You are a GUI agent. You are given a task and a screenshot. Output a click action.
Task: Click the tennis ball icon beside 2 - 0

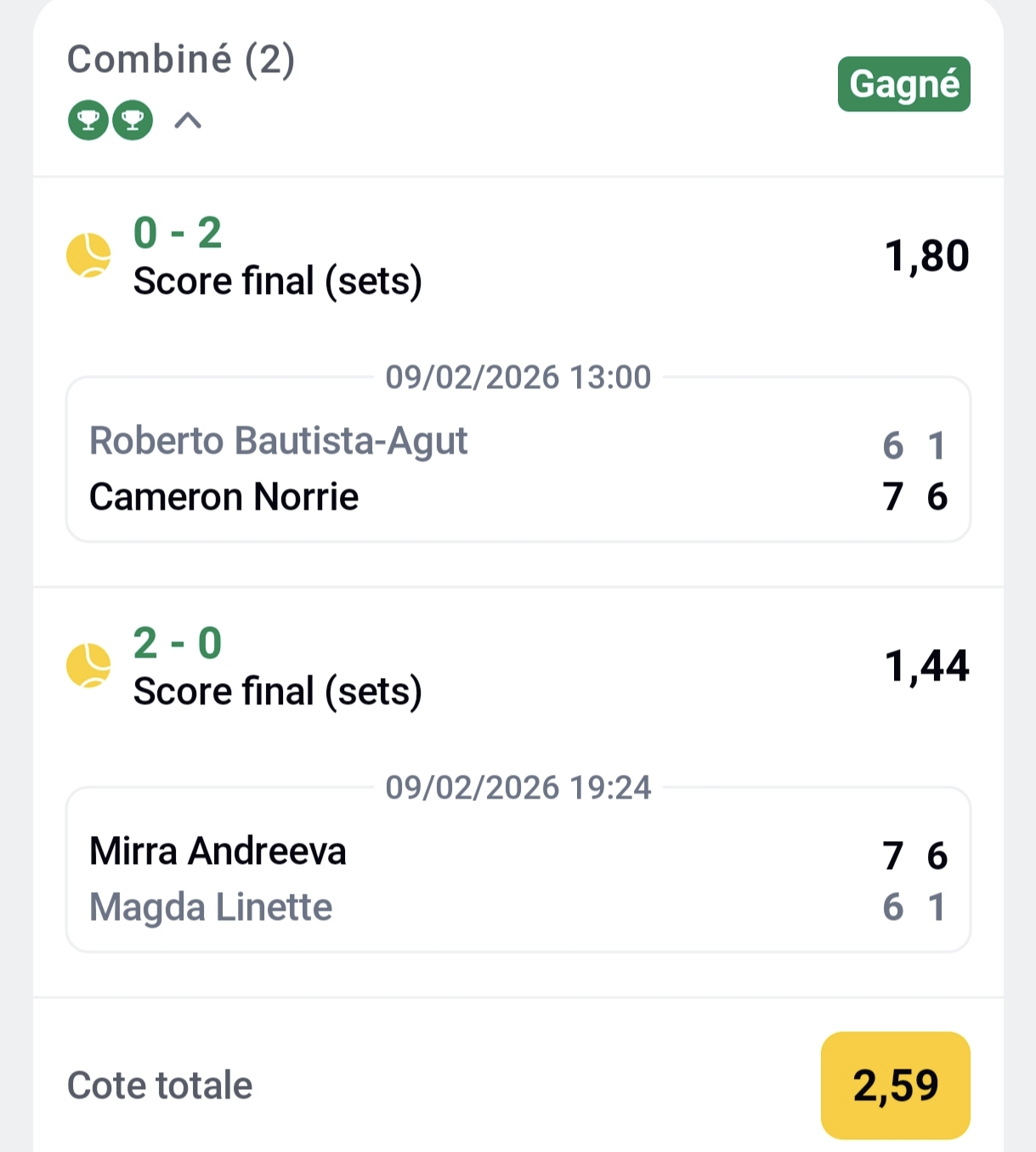point(88,665)
